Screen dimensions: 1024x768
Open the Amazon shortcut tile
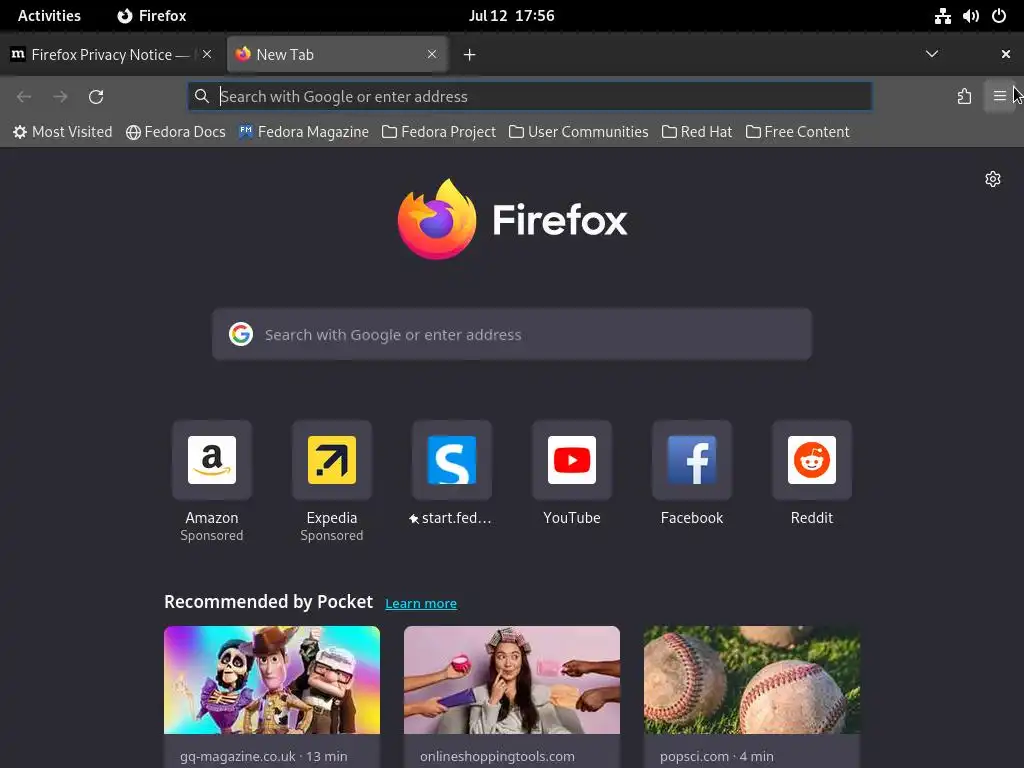(212, 460)
